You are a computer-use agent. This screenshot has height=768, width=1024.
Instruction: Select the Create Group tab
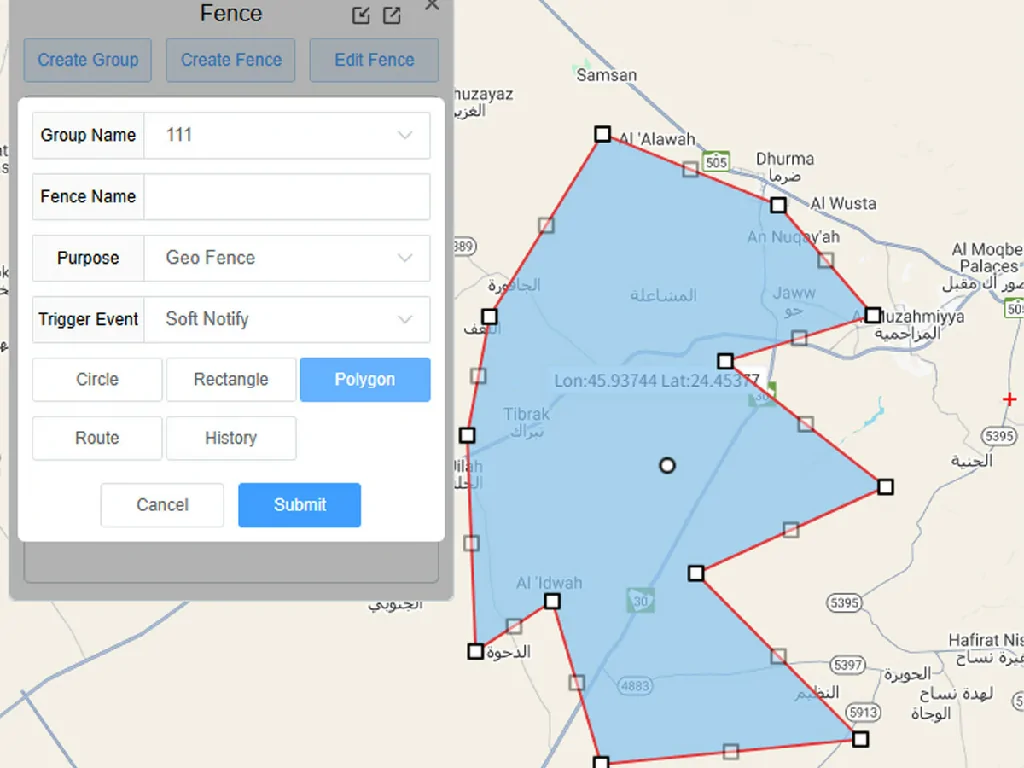tap(87, 60)
